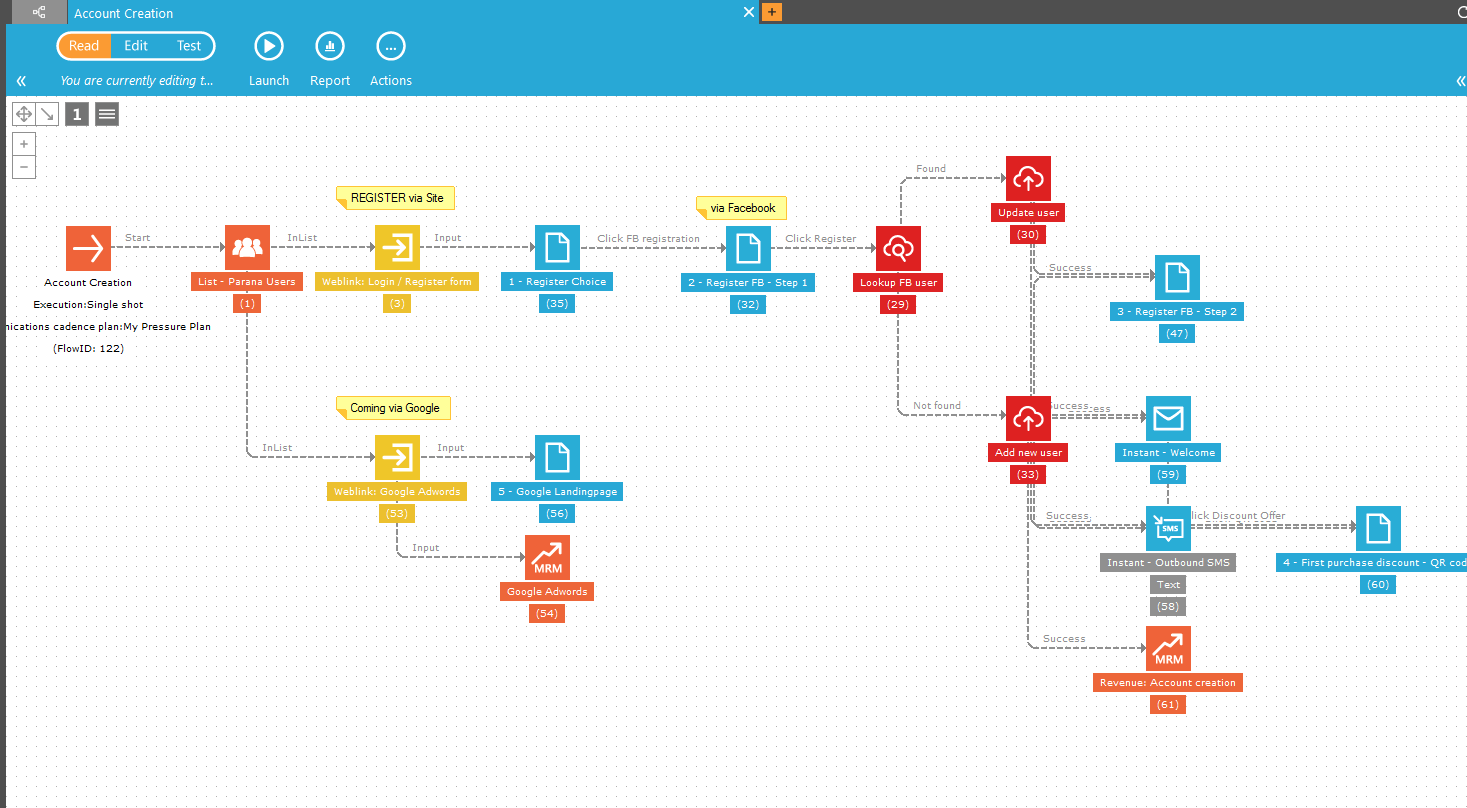
Task: Click the Instant - Welcome email icon
Action: point(1168,418)
